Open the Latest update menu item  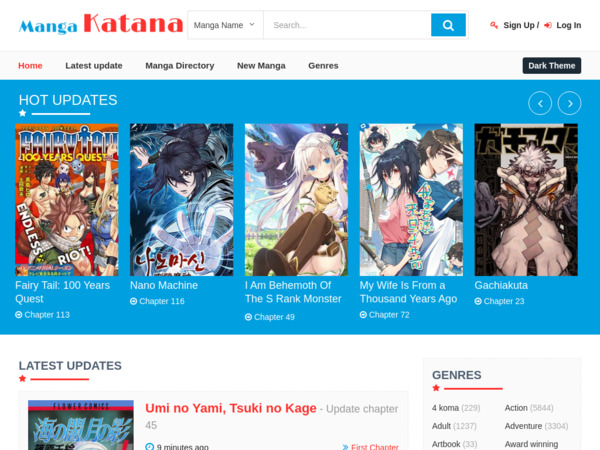point(94,65)
